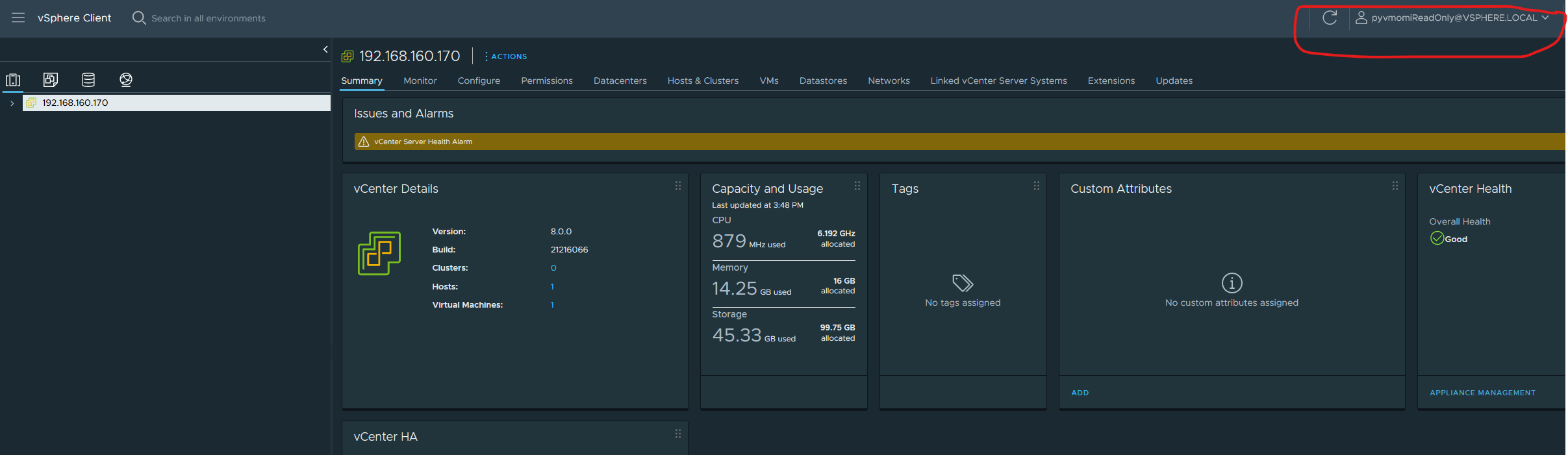Click the drag handle on vCenter HA card
1568x455 pixels.
pos(678,434)
